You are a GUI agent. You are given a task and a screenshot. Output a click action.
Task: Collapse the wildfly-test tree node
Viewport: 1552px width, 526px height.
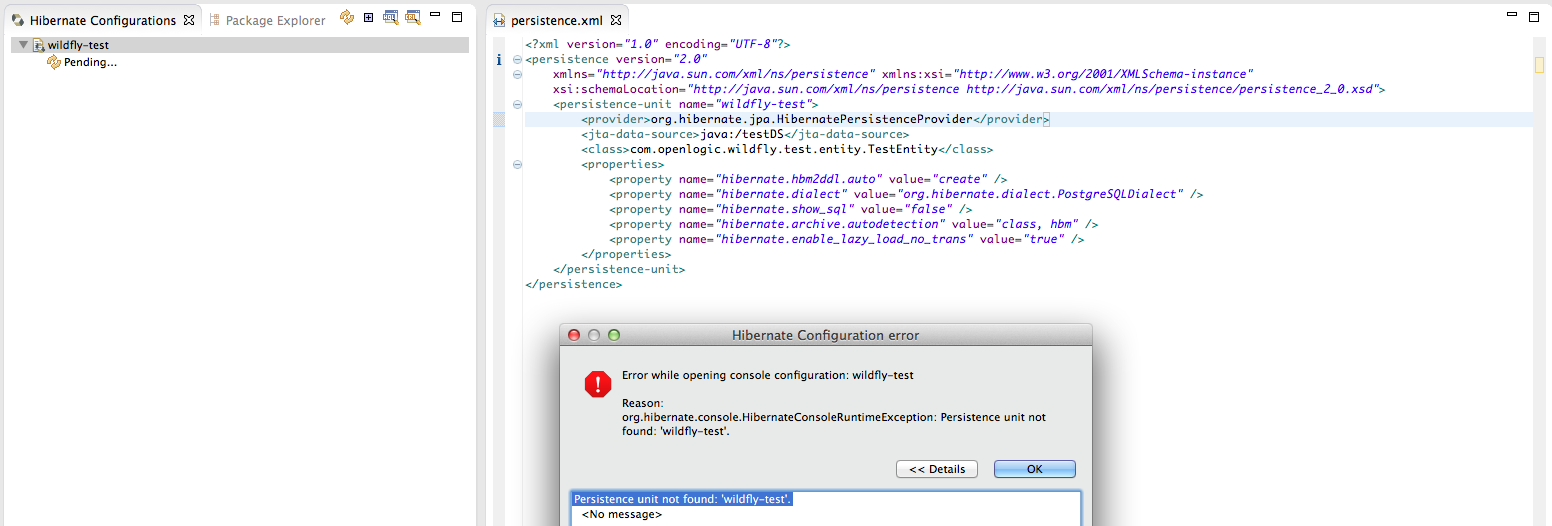(22, 45)
